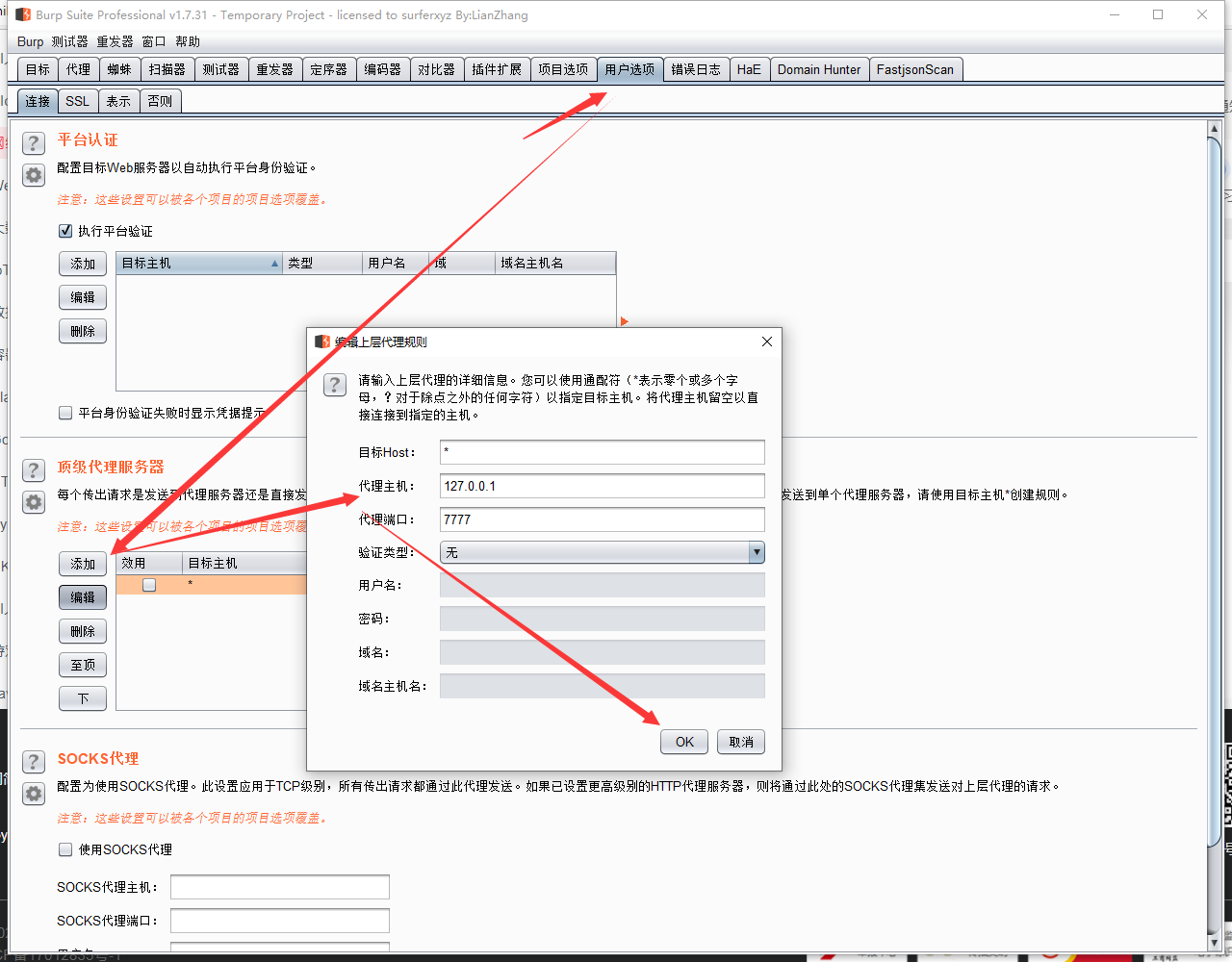The height and width of the screenshot is (962, 1232).
Task: Enable 平台身份验证失败时显示凭据提示 checkbox
Action: click(x=65, y=413)
